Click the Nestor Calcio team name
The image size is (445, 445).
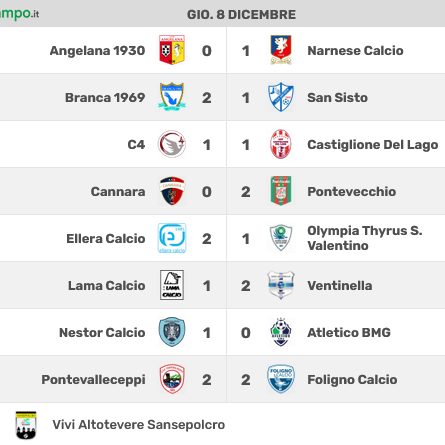[x=102, y=333]
